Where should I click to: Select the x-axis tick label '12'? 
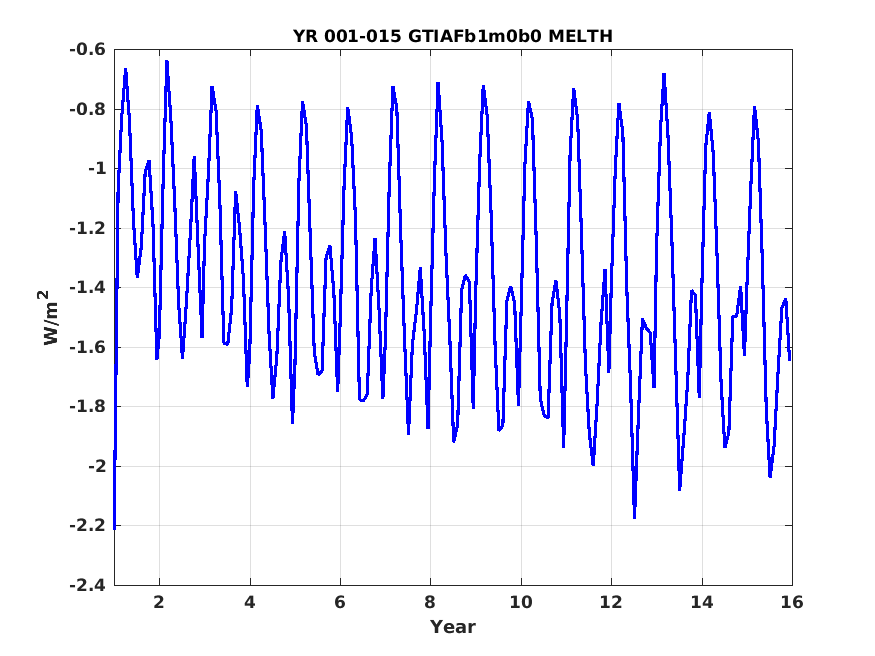(611, 602)
